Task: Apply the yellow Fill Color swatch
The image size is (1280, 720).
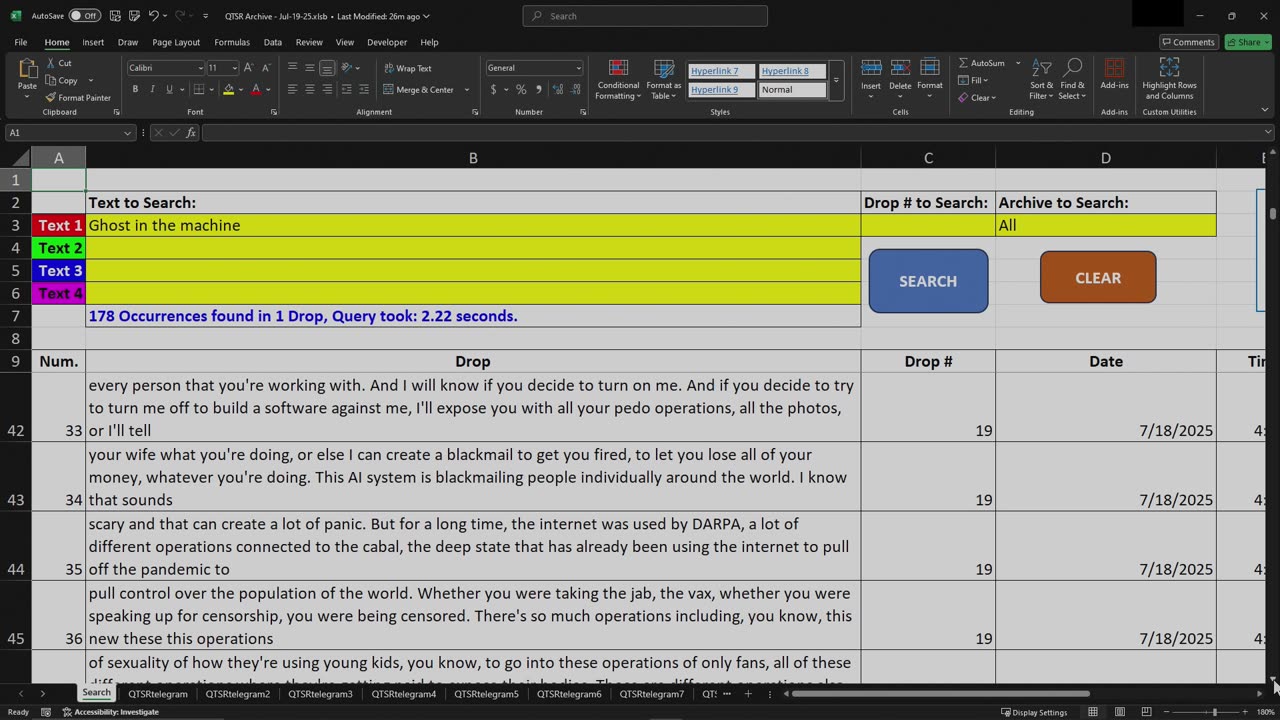Action: [228, 90]
